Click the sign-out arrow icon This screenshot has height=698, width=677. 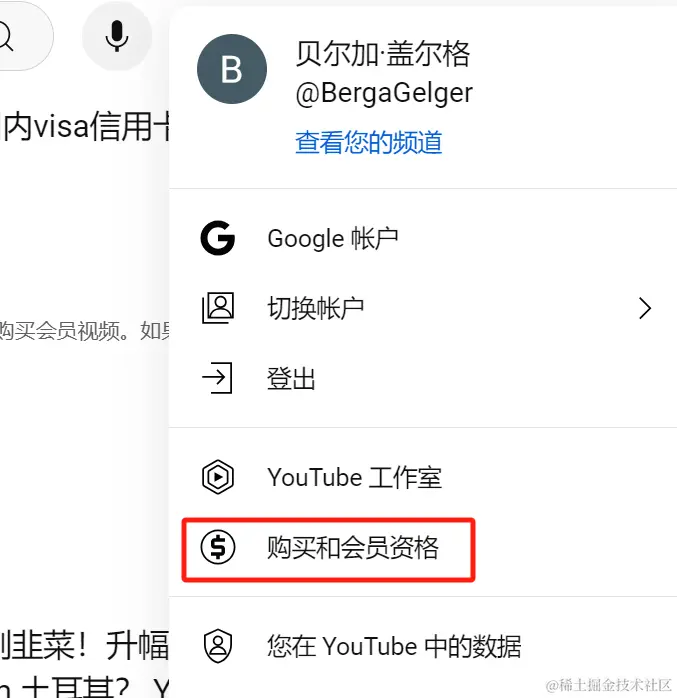[218, 378]
